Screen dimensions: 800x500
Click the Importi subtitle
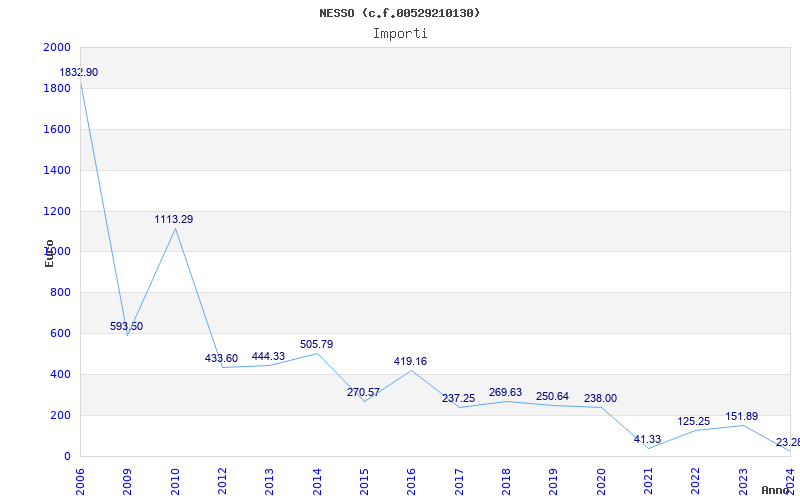[x=400, y=34]
